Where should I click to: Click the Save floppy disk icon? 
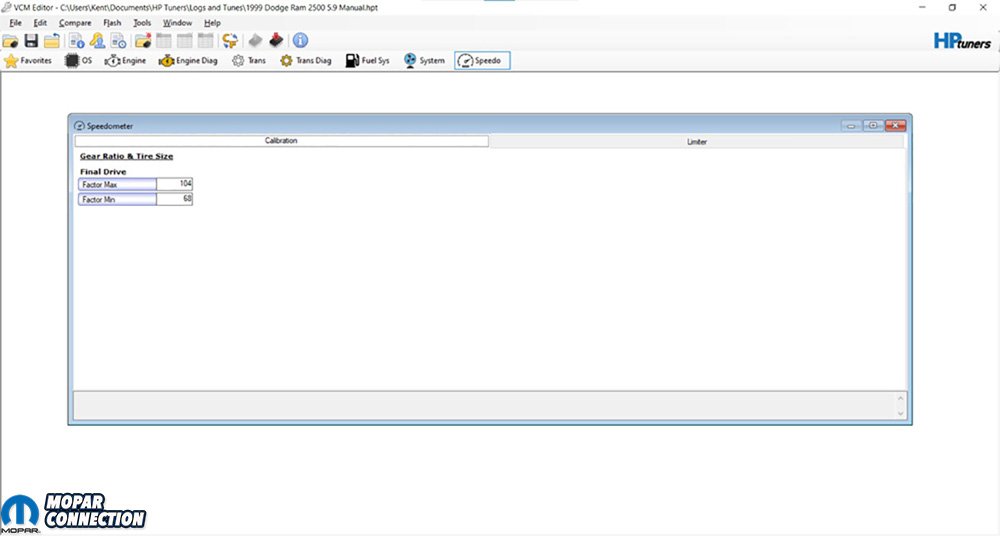(x=31, y=41)
